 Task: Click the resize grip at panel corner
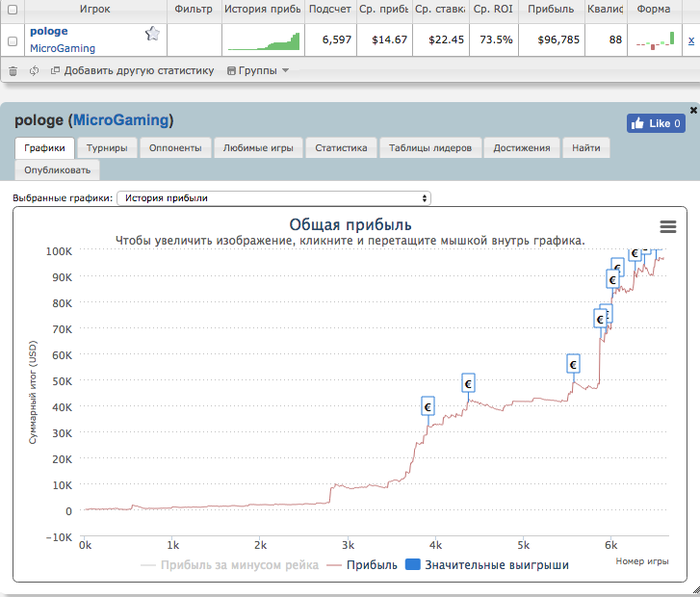click(x=695, y=592)
